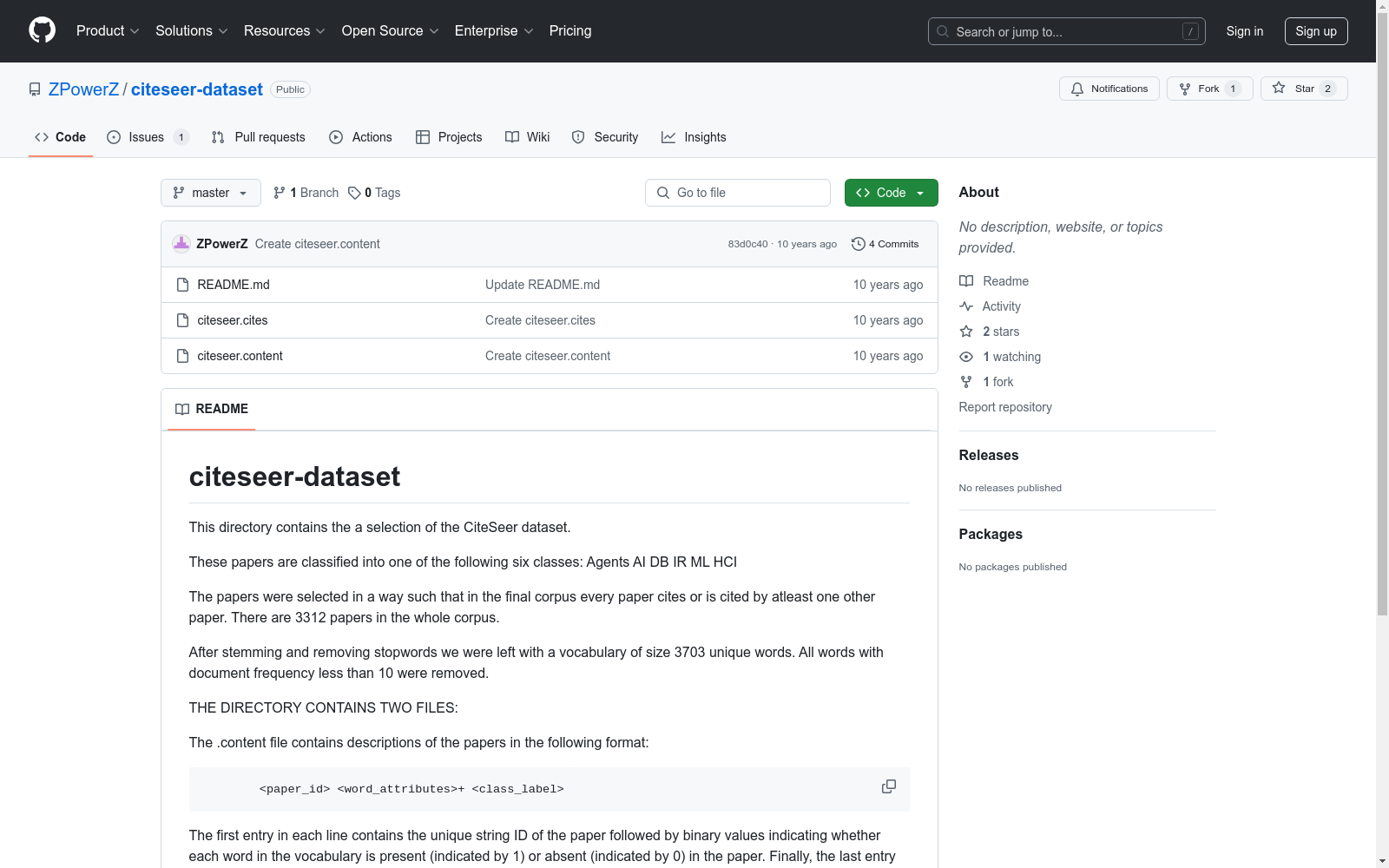This screenshot has height=868, width=1389.
Task: Click the tag icon beside 0 Tags
Action: tap(354, 193)
